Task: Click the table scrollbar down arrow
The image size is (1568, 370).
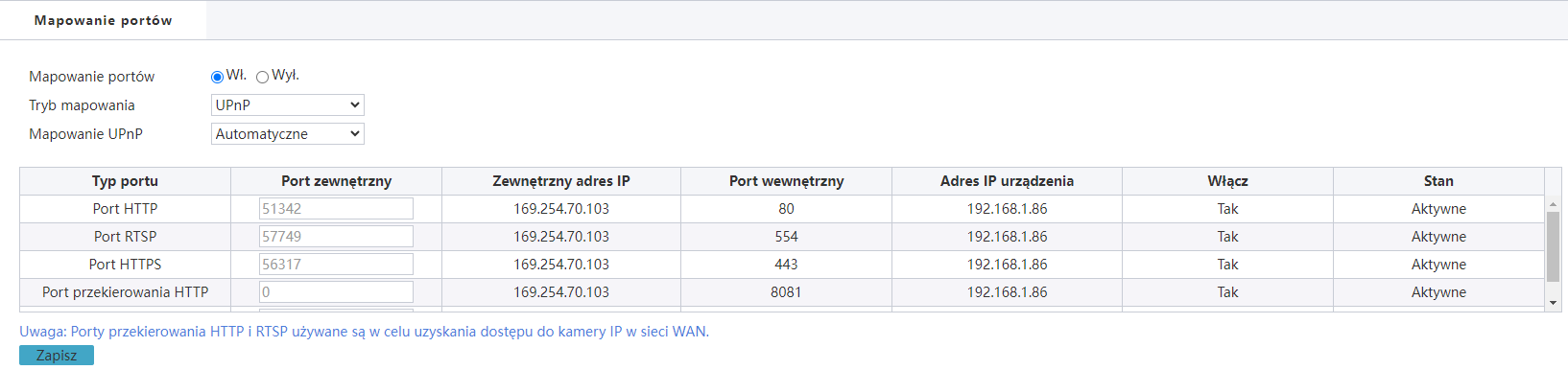Action: click(1553, 303)
